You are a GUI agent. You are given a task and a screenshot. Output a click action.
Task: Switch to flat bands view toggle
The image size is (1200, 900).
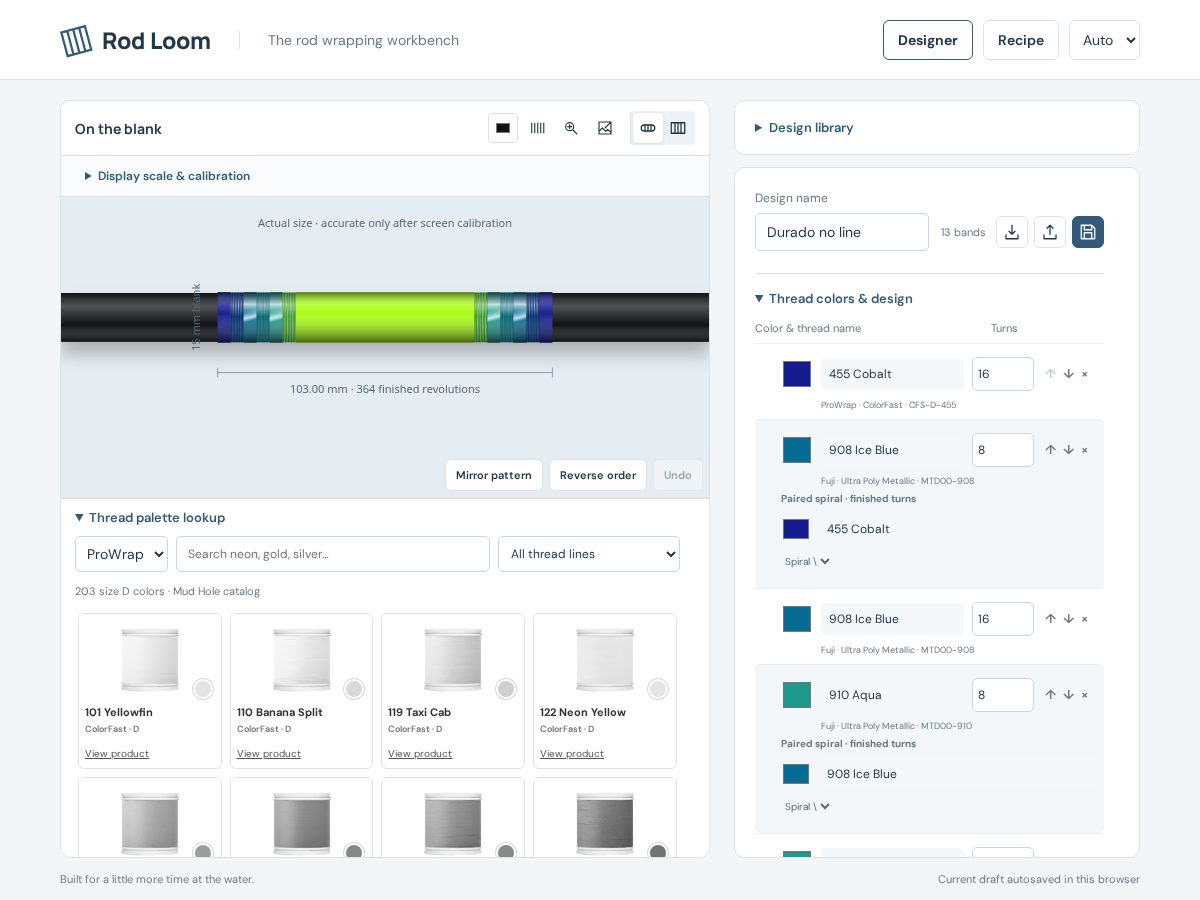678,128
